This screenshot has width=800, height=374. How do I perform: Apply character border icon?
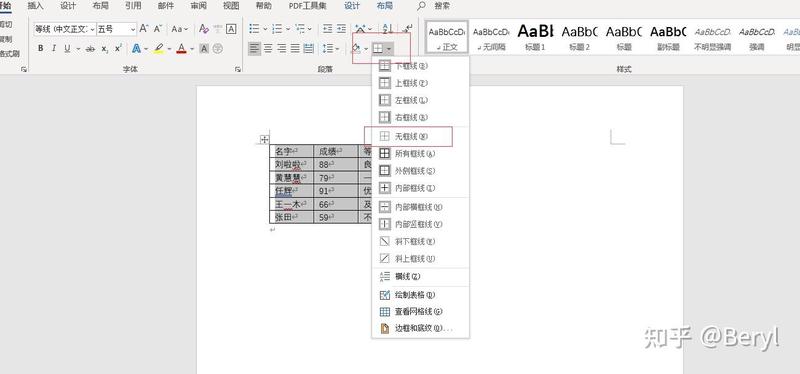pyautogui.click(x=231, y=29)
